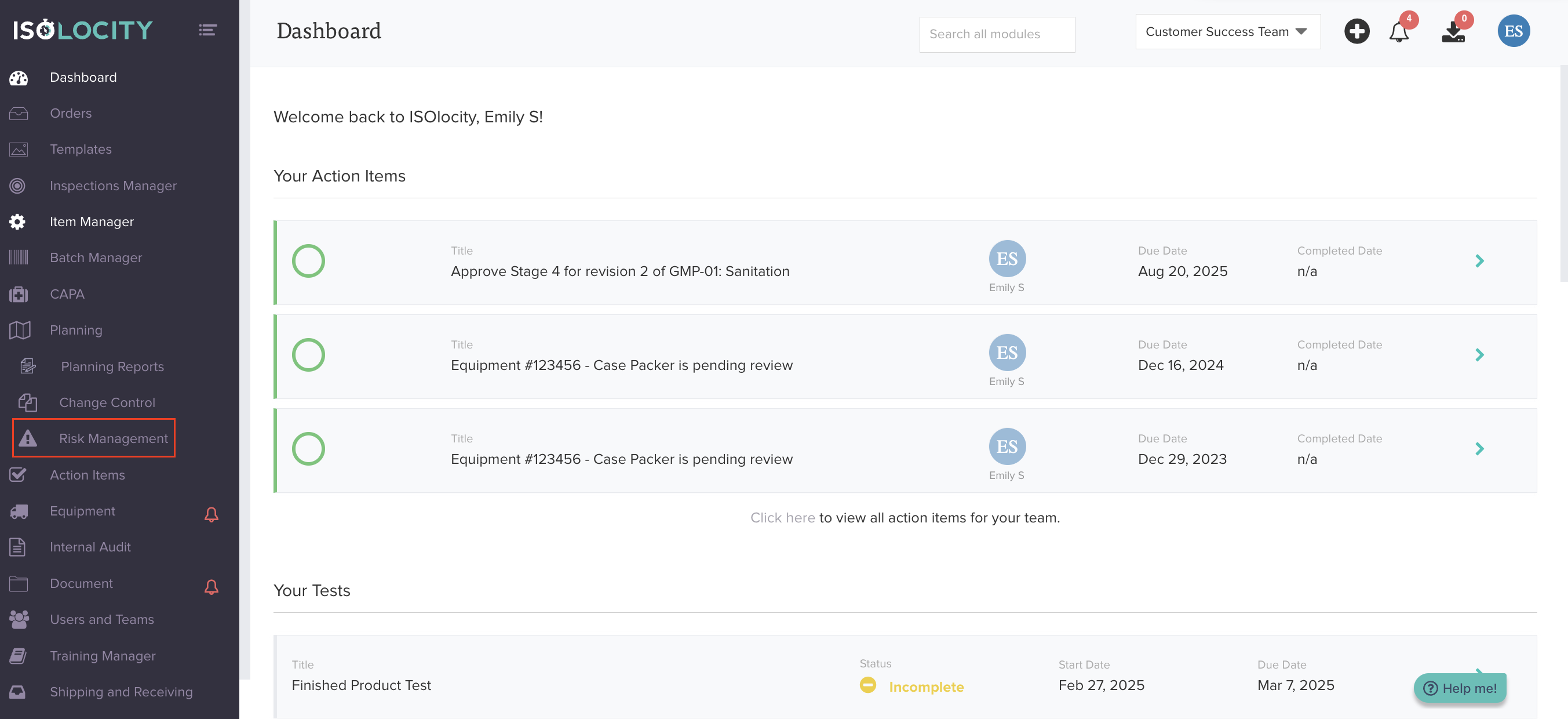1568x719 pixels.
Task: Click the Equipment alert bell icon
Action: (x=212, y=514)
